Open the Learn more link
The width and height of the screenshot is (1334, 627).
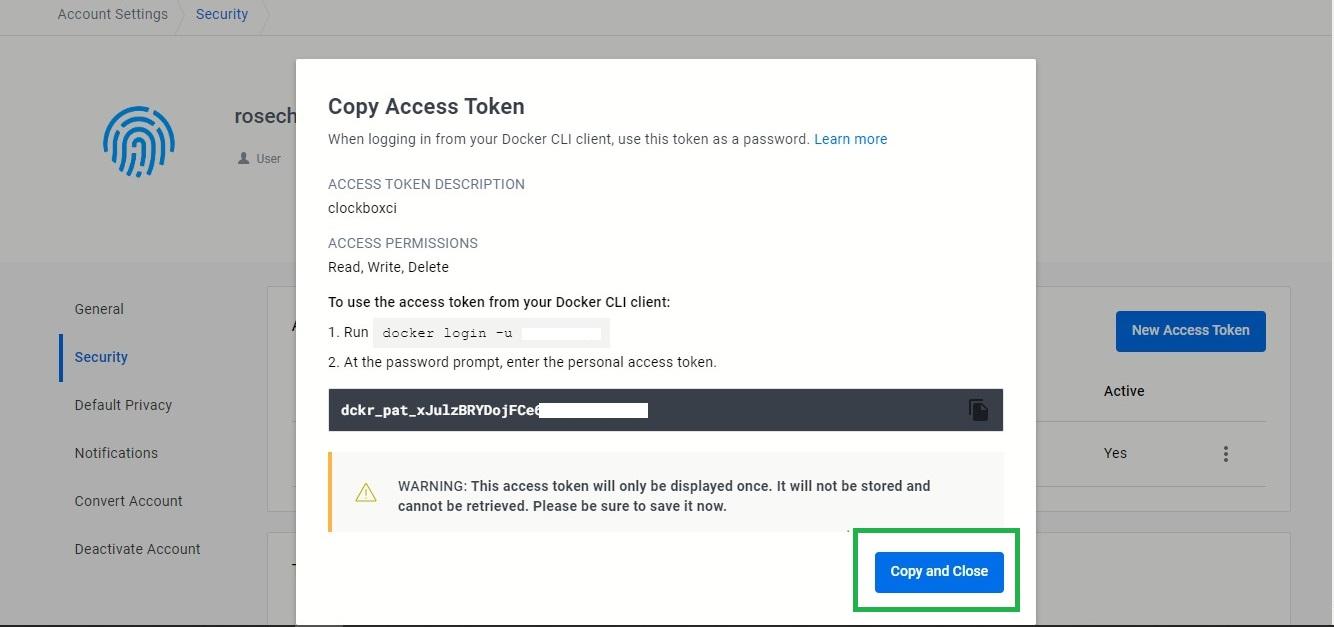(850, 139)
